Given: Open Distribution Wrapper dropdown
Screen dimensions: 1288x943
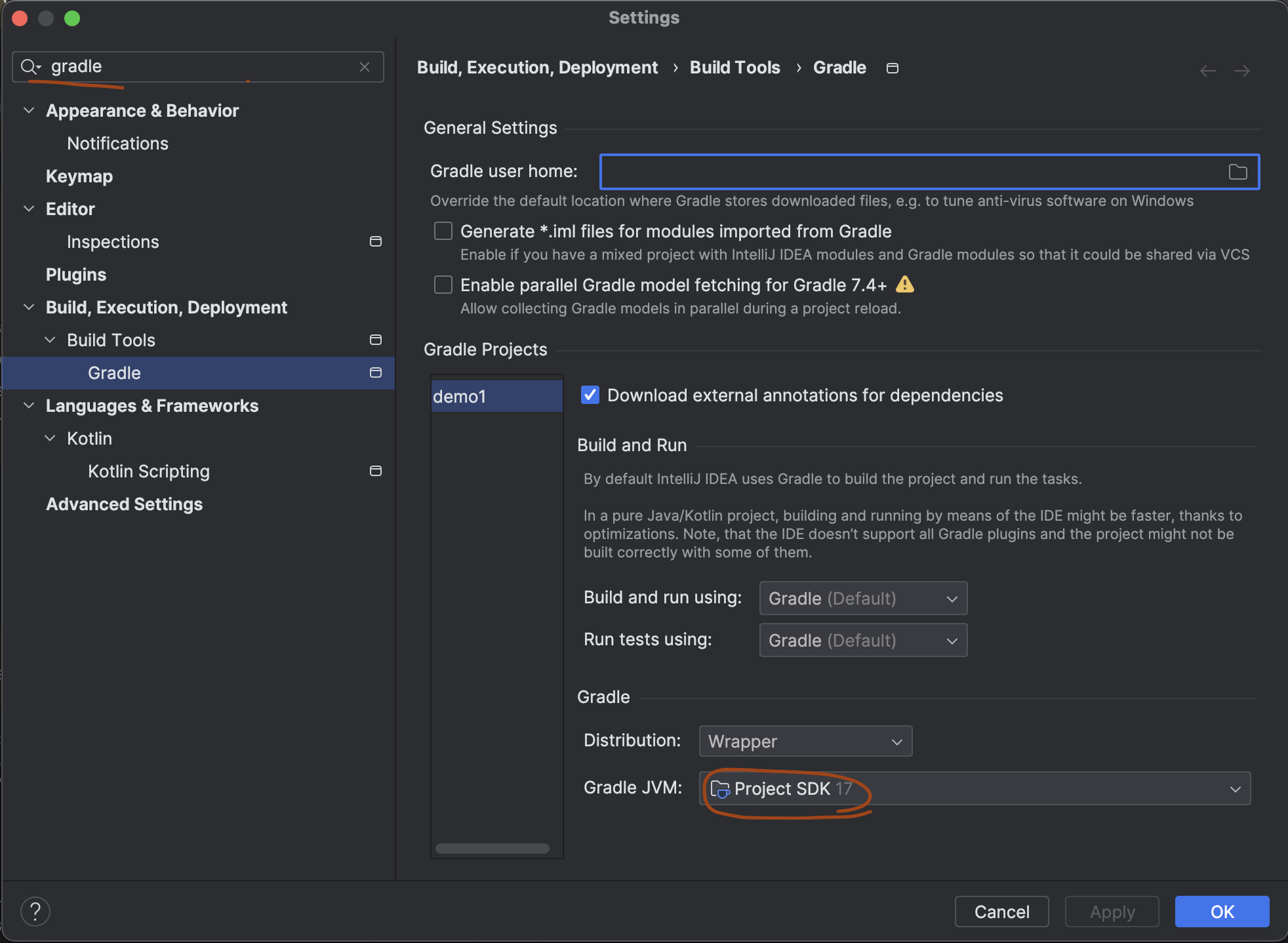Looking at the screenshot, I should [x=805, y=741].
